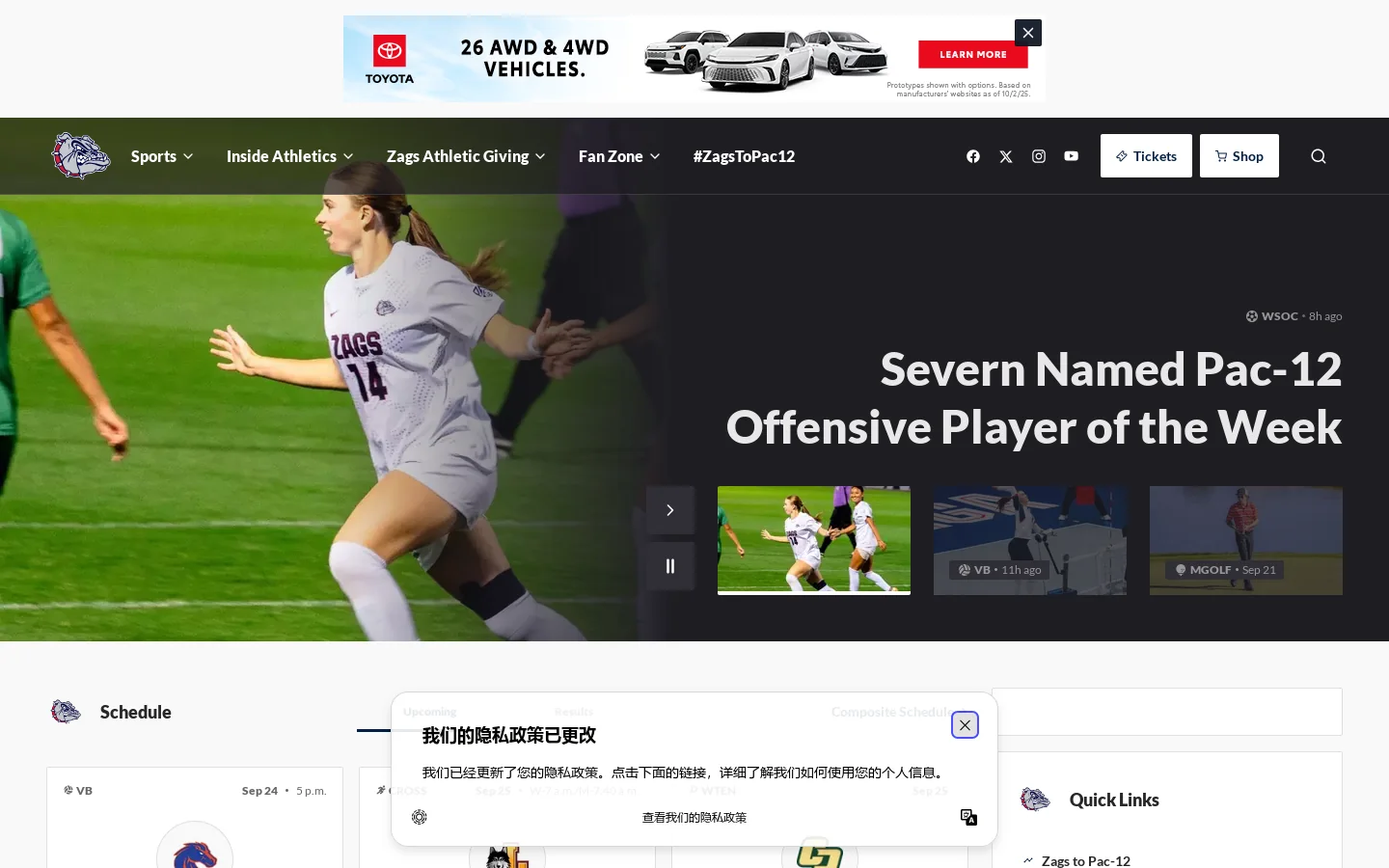
Task: Open privacy settings icon in popup
Action: coord(420,817)
